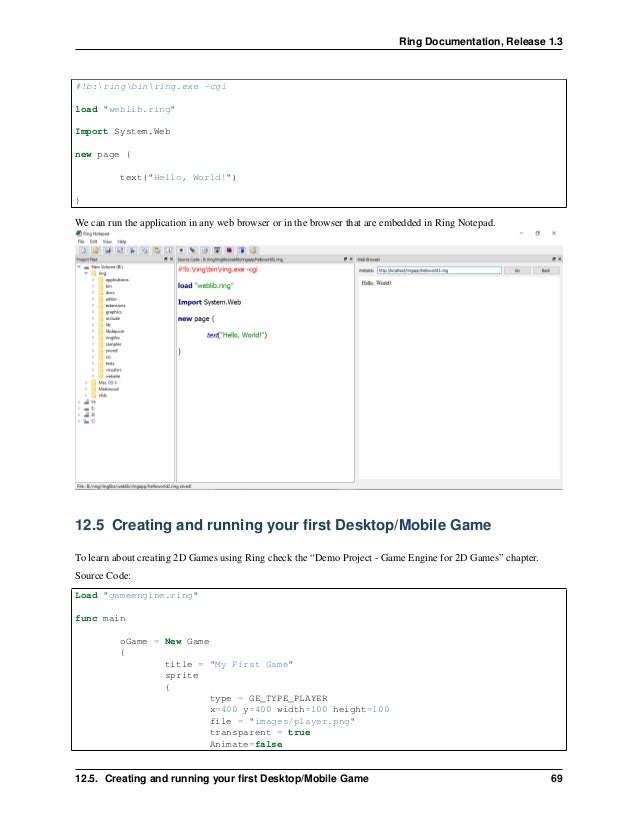Screen dimensions: 638x826
Task: Select the tests folder in tree
Action: pyautogui.click(x=110, y=363)
